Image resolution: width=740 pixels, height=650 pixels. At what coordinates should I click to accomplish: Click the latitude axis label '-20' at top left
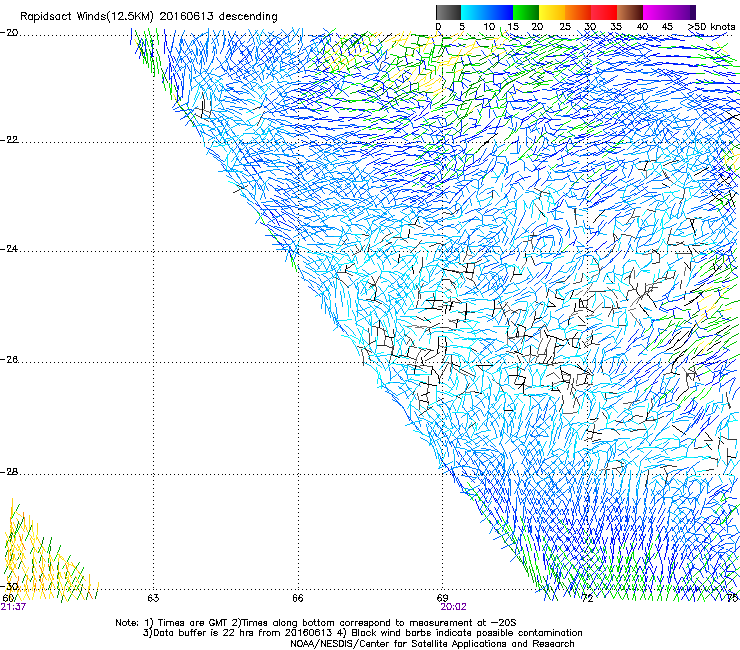click(9, 33)
